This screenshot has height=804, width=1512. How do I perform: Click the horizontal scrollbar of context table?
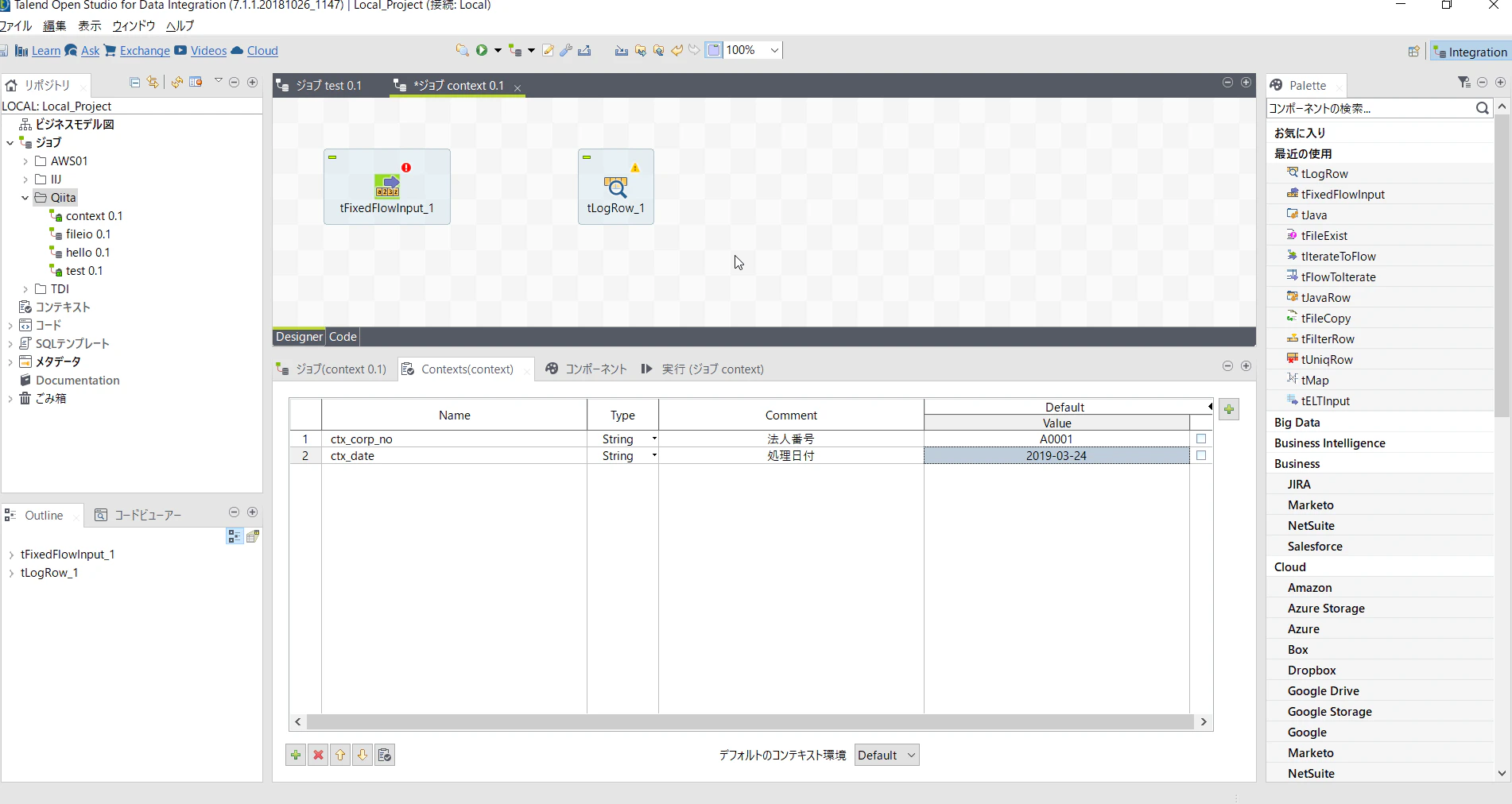(x=750, y=721)
